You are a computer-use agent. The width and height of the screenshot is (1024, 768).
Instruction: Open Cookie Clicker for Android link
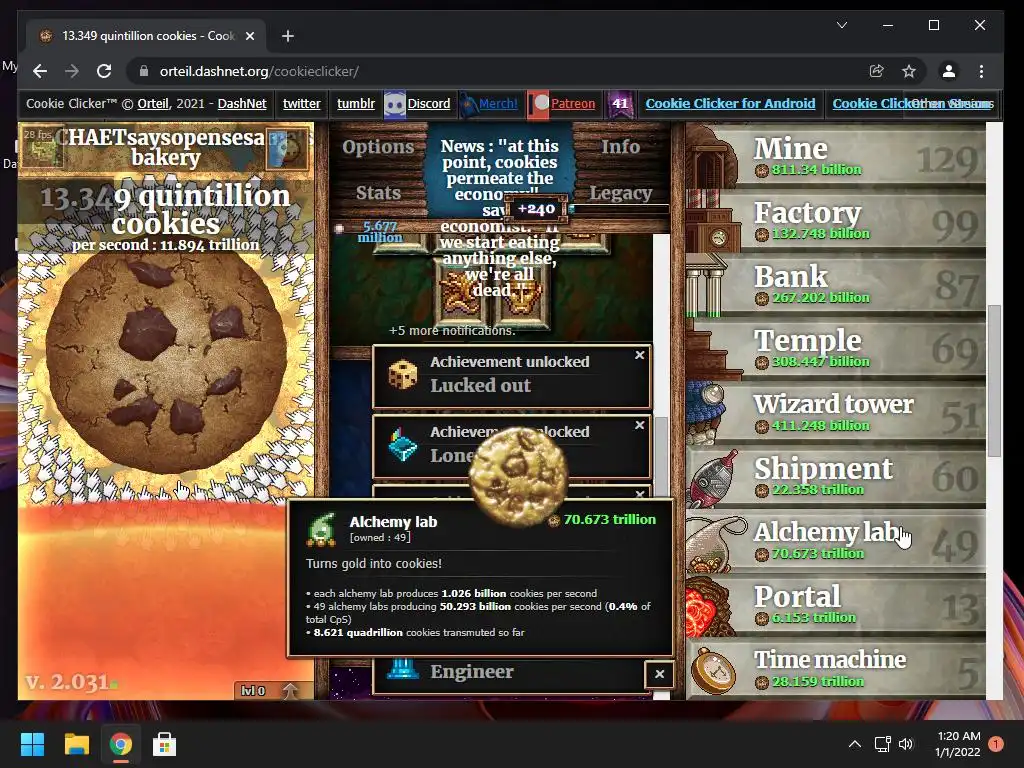730,103
